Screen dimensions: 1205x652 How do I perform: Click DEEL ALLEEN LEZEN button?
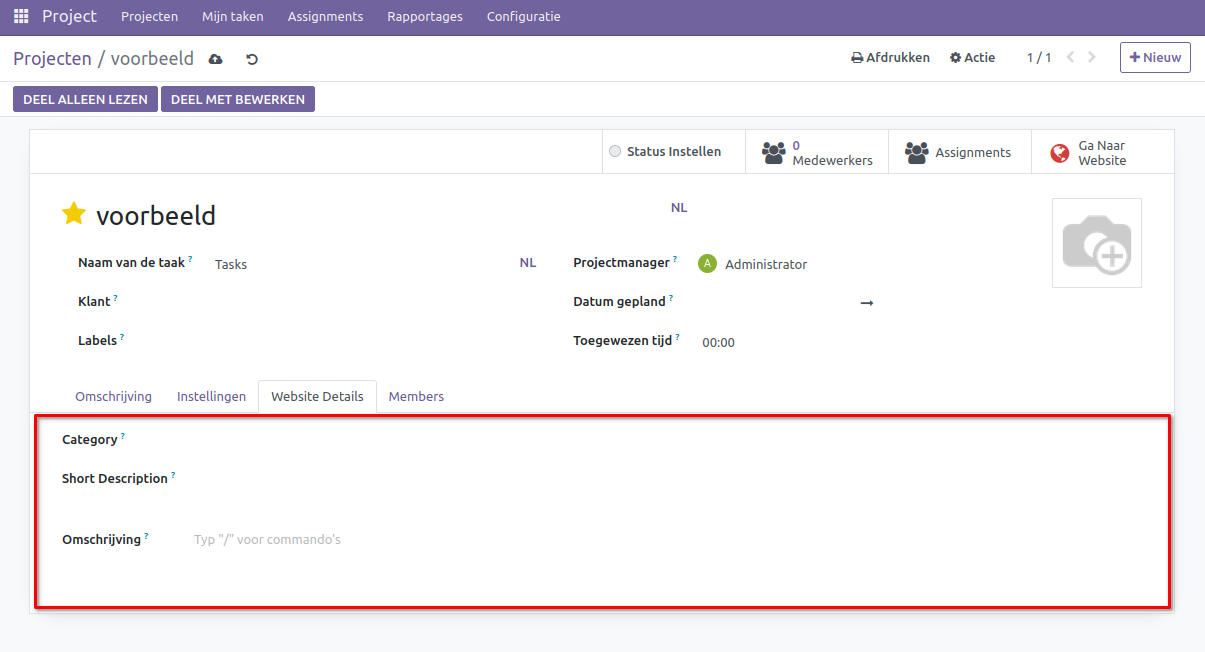85,99
